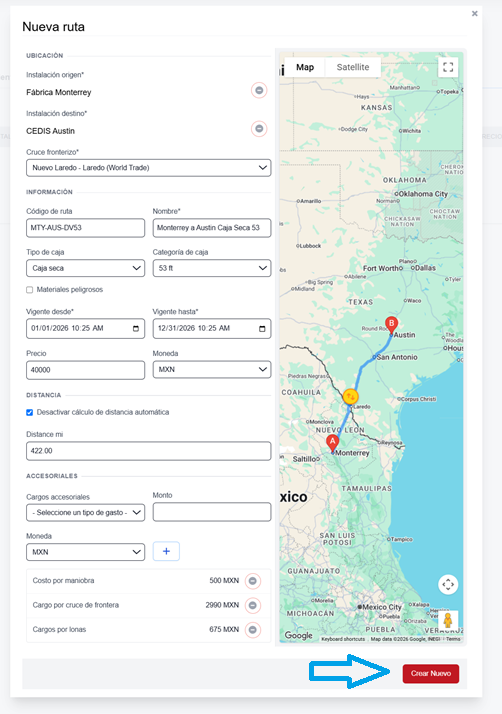This screenshot has width=502, height=714.
Task: Click map marker A at Monterrey
Action: [333, 444]
